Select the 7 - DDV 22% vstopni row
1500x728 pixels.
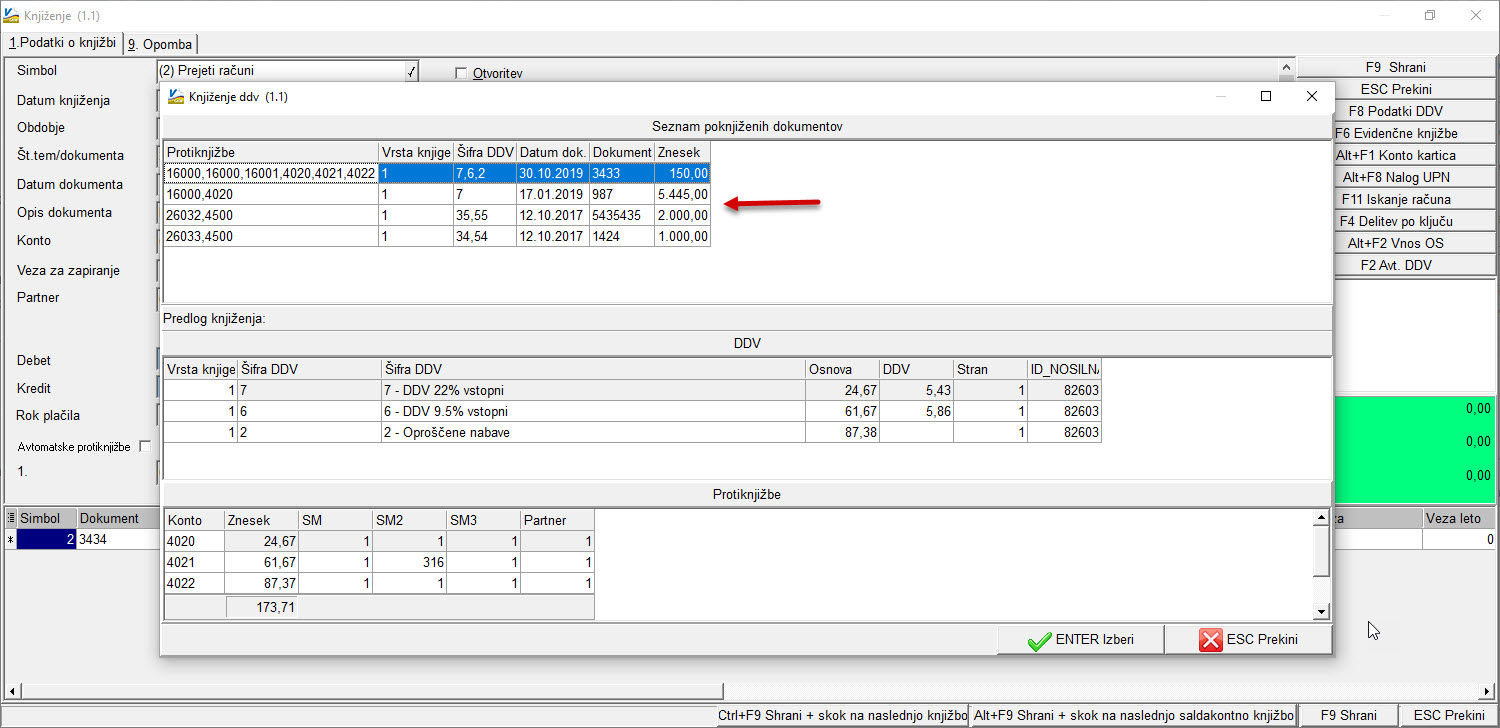coord(632,390)
